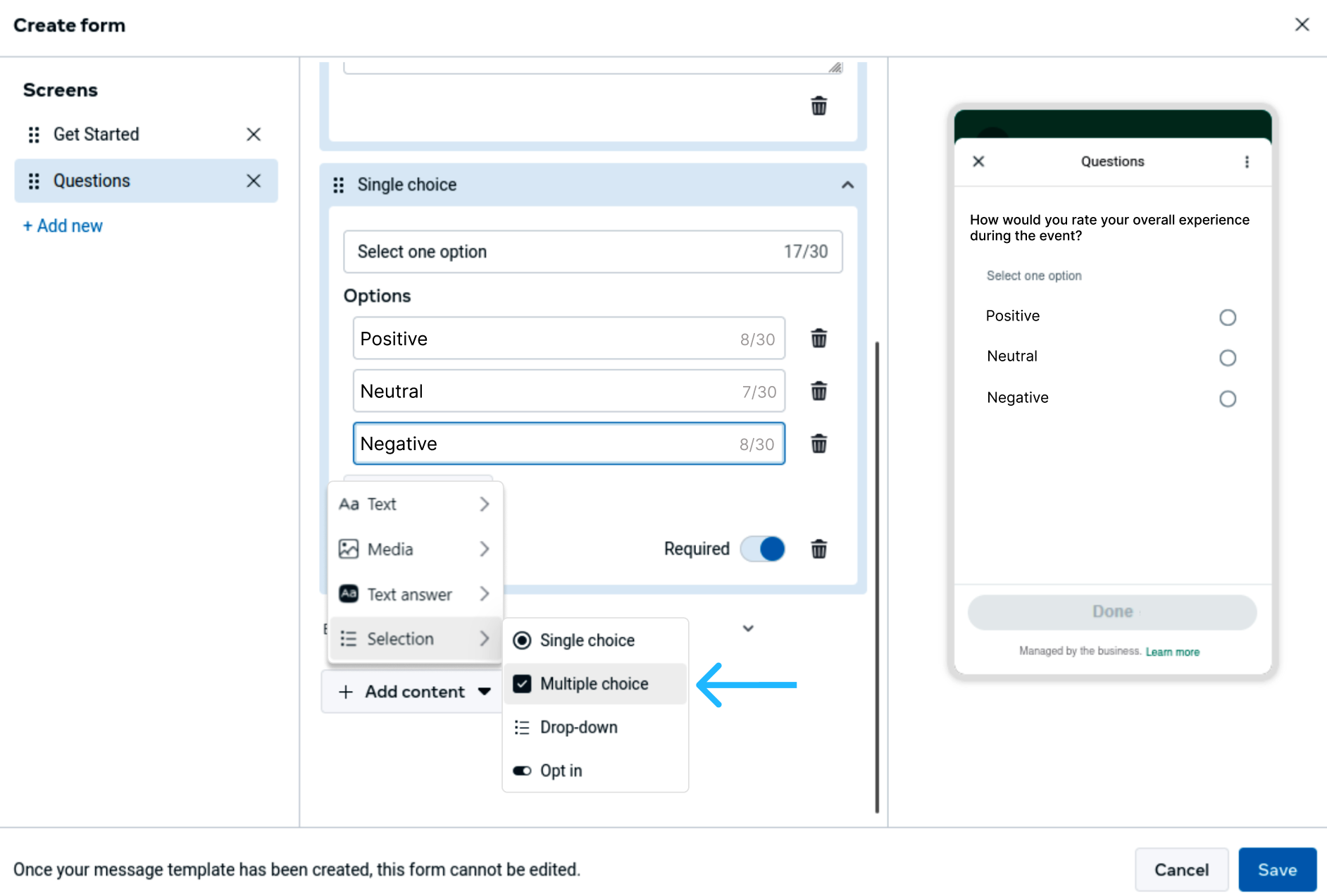This screenshot has width=1327, height=896.
Task: Click the Negative option input field
Action: 568,444
